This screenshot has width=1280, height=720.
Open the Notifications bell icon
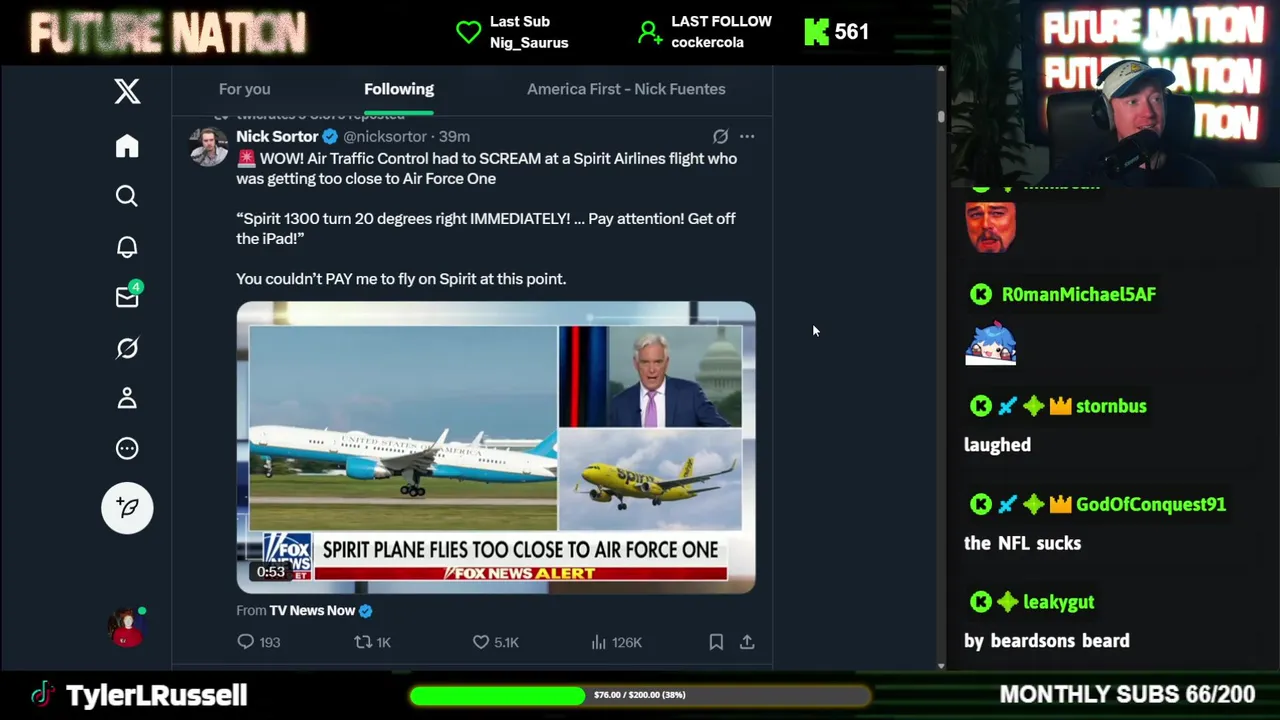coord(127,247)
